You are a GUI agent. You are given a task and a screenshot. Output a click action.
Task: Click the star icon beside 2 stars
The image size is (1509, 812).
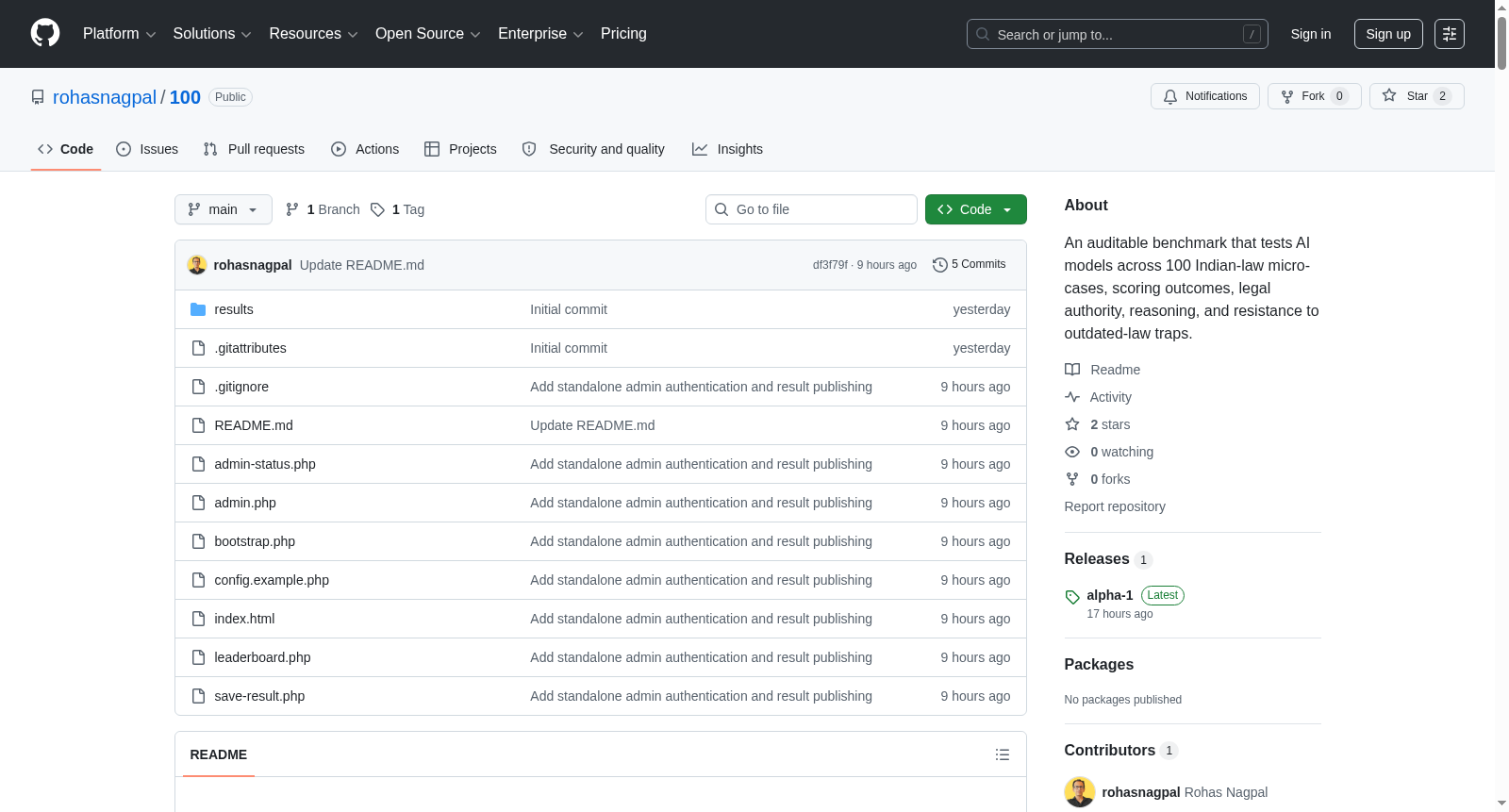click(1072, 424)
